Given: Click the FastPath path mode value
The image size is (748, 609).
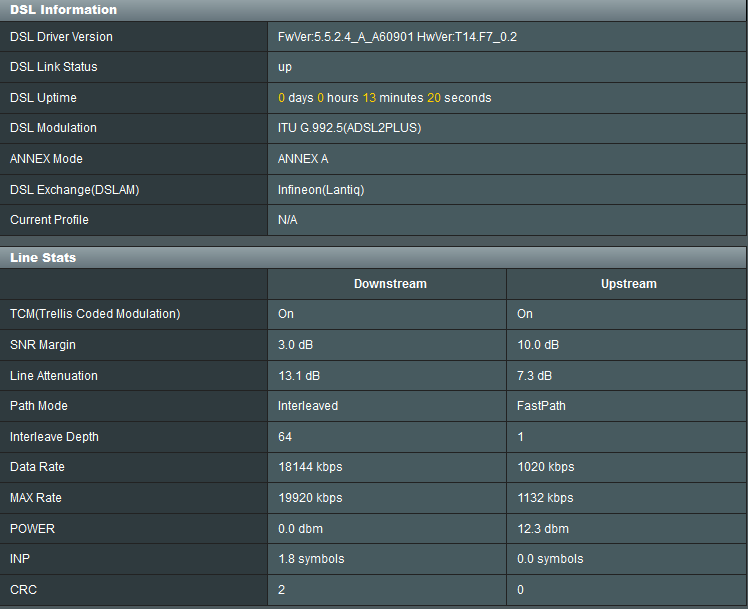Looking at the screenshot, I should pos(541,406).
